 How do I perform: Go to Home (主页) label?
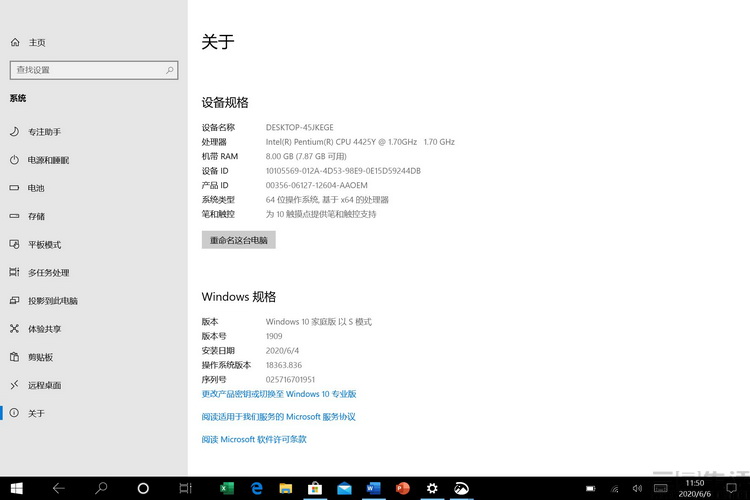pos(37,43)
